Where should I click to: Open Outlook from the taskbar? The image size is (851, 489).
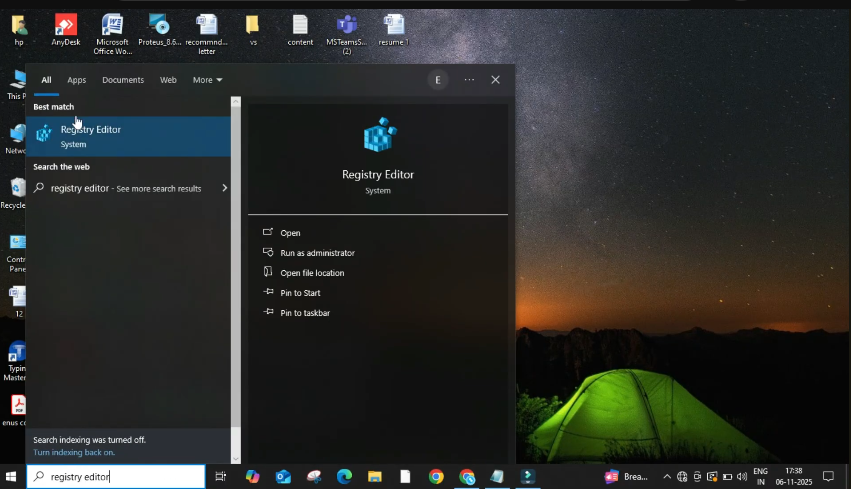283,477
